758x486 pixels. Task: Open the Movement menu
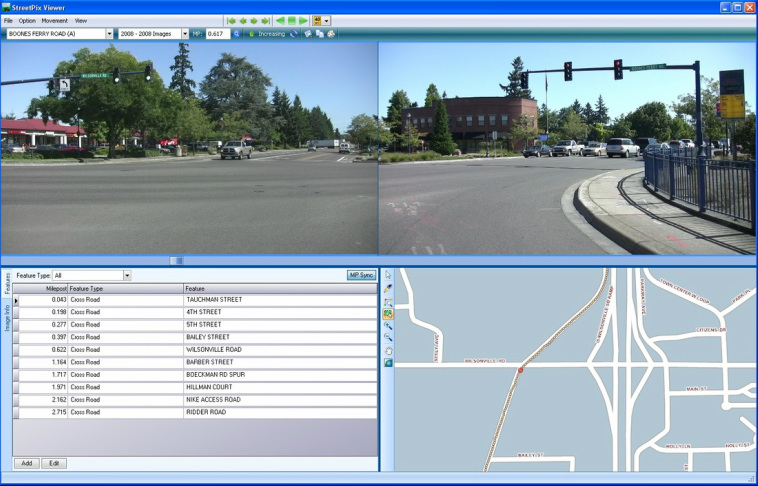point(54,21)
